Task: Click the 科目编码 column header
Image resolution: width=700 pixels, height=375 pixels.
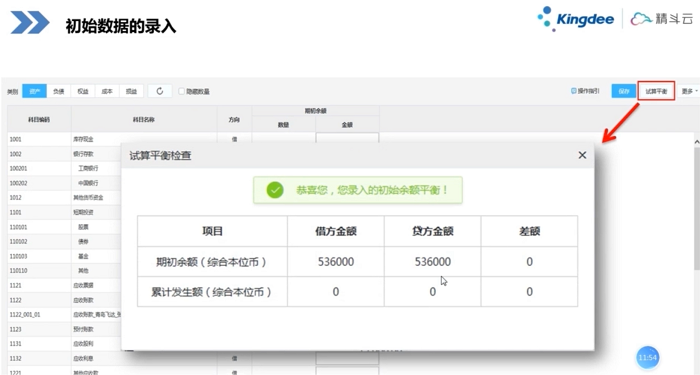Action: click(39, 119)
